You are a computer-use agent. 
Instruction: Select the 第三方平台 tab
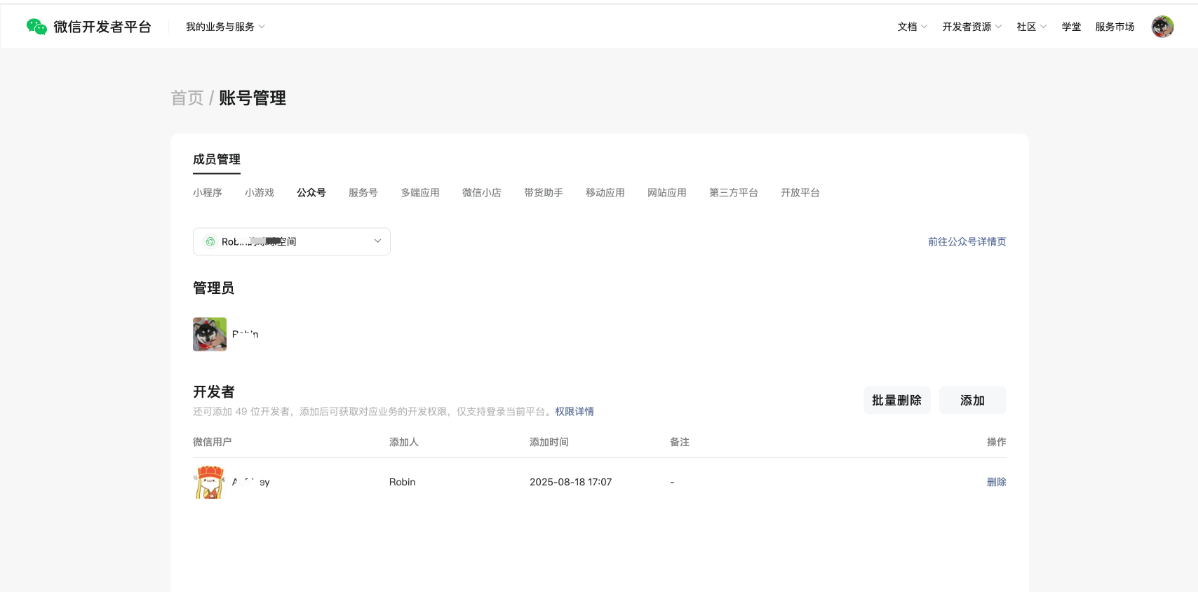coord(733,193)
